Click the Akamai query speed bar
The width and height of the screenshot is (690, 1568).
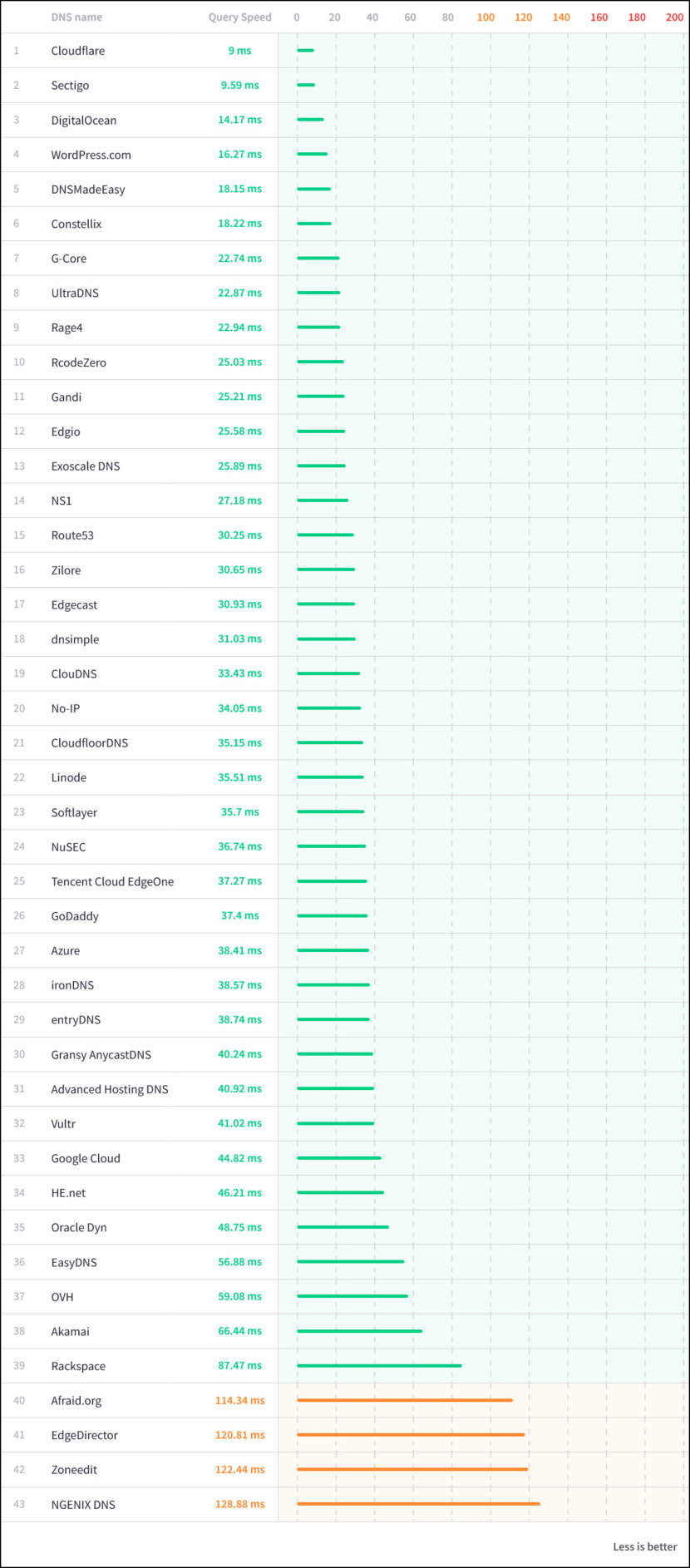click(x=359, y=1331)
